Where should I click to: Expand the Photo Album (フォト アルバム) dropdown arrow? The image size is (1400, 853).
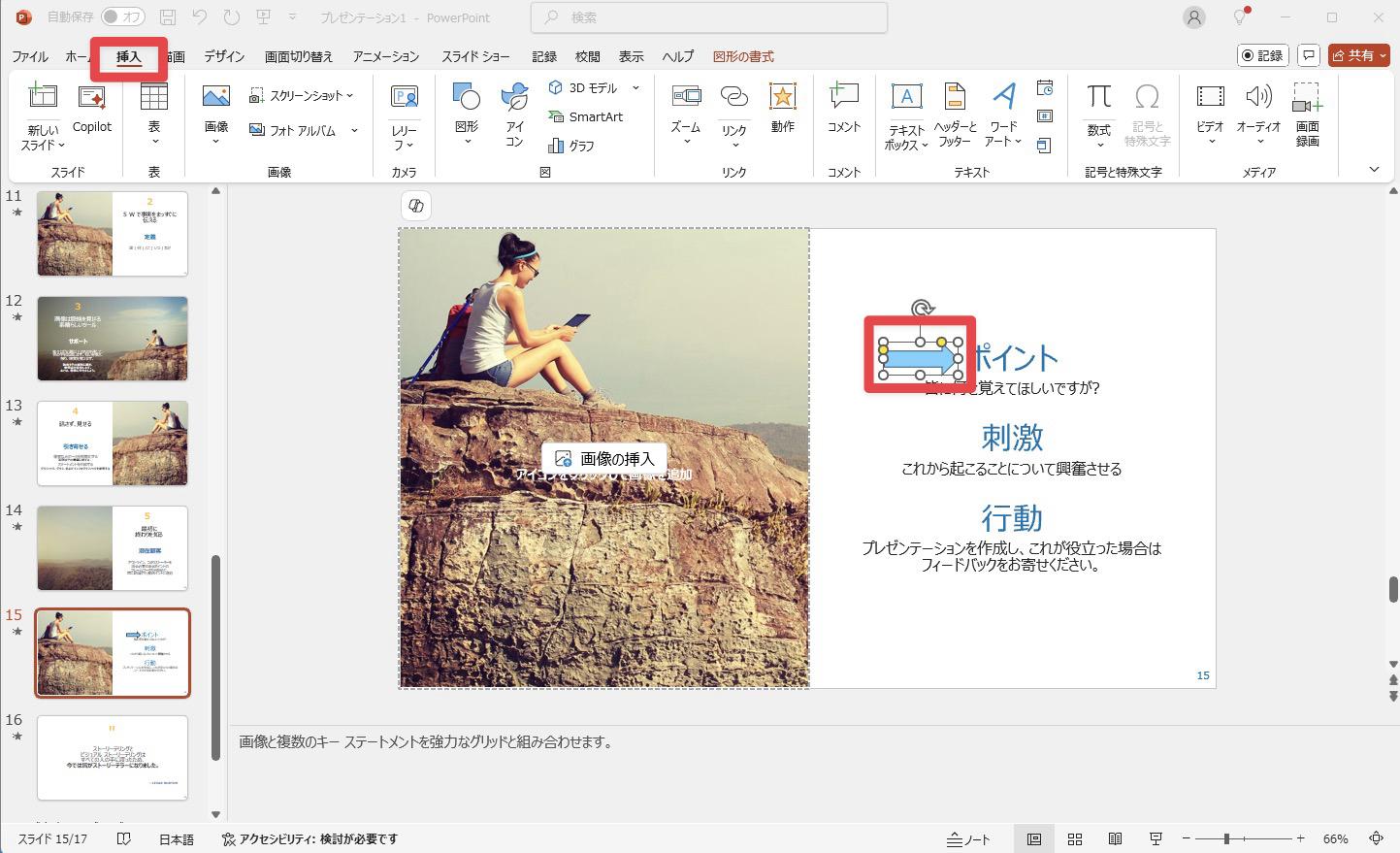tap(354, 130)
